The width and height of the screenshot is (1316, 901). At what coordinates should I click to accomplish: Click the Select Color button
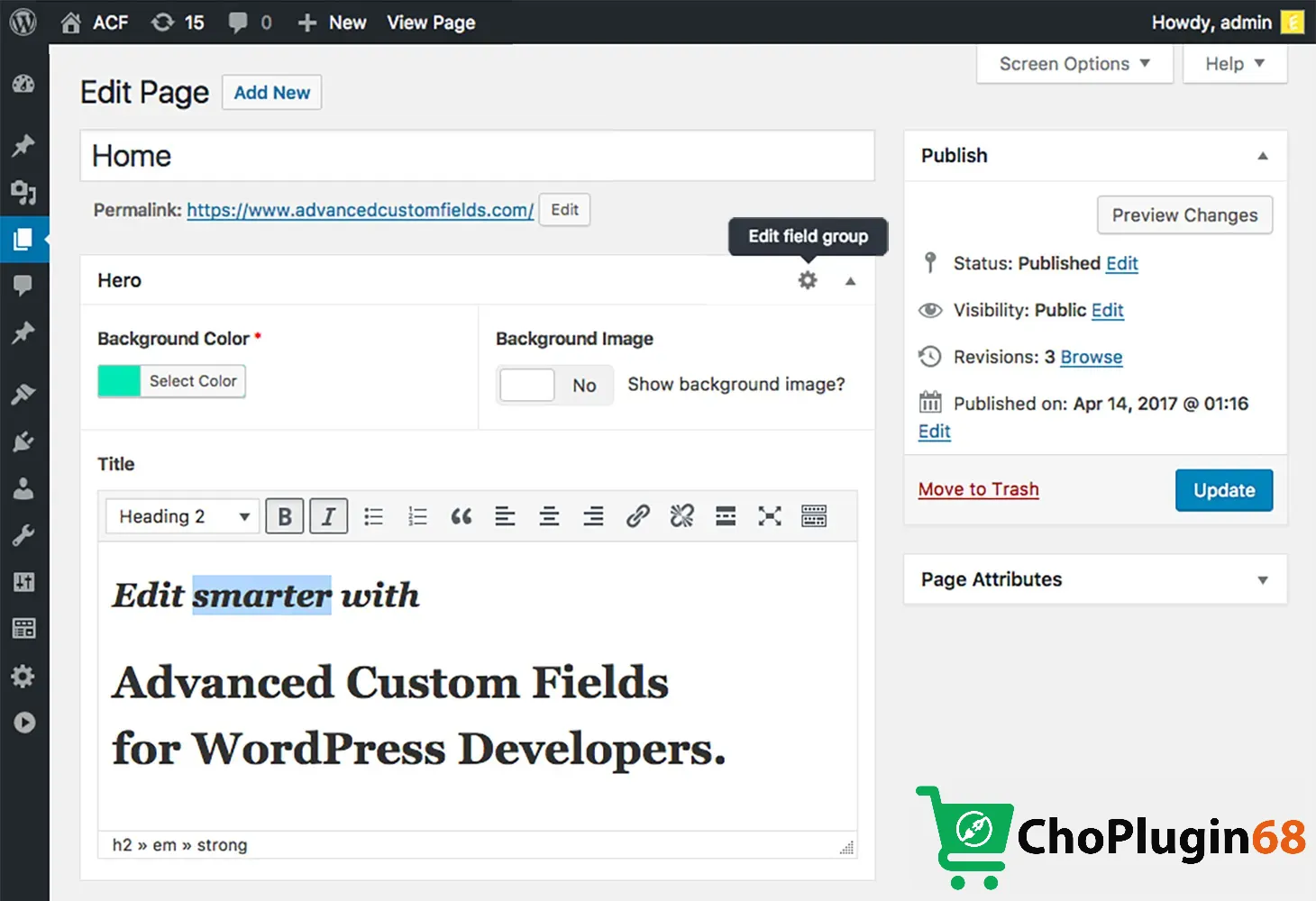pyautogui.click(x=193, y=381)
